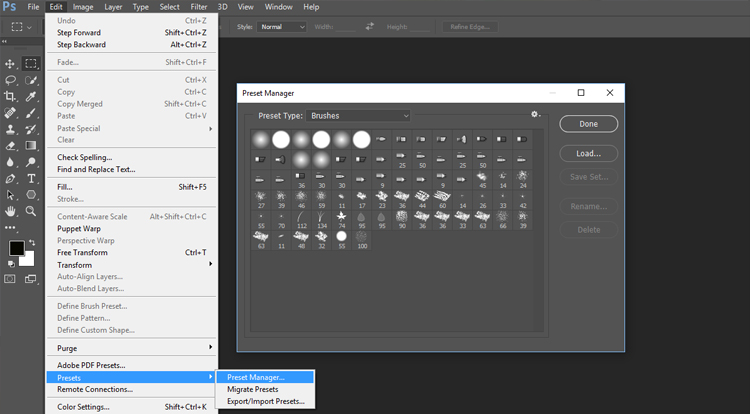Choose Migrate Presets
750x414 pixels.
265,389
